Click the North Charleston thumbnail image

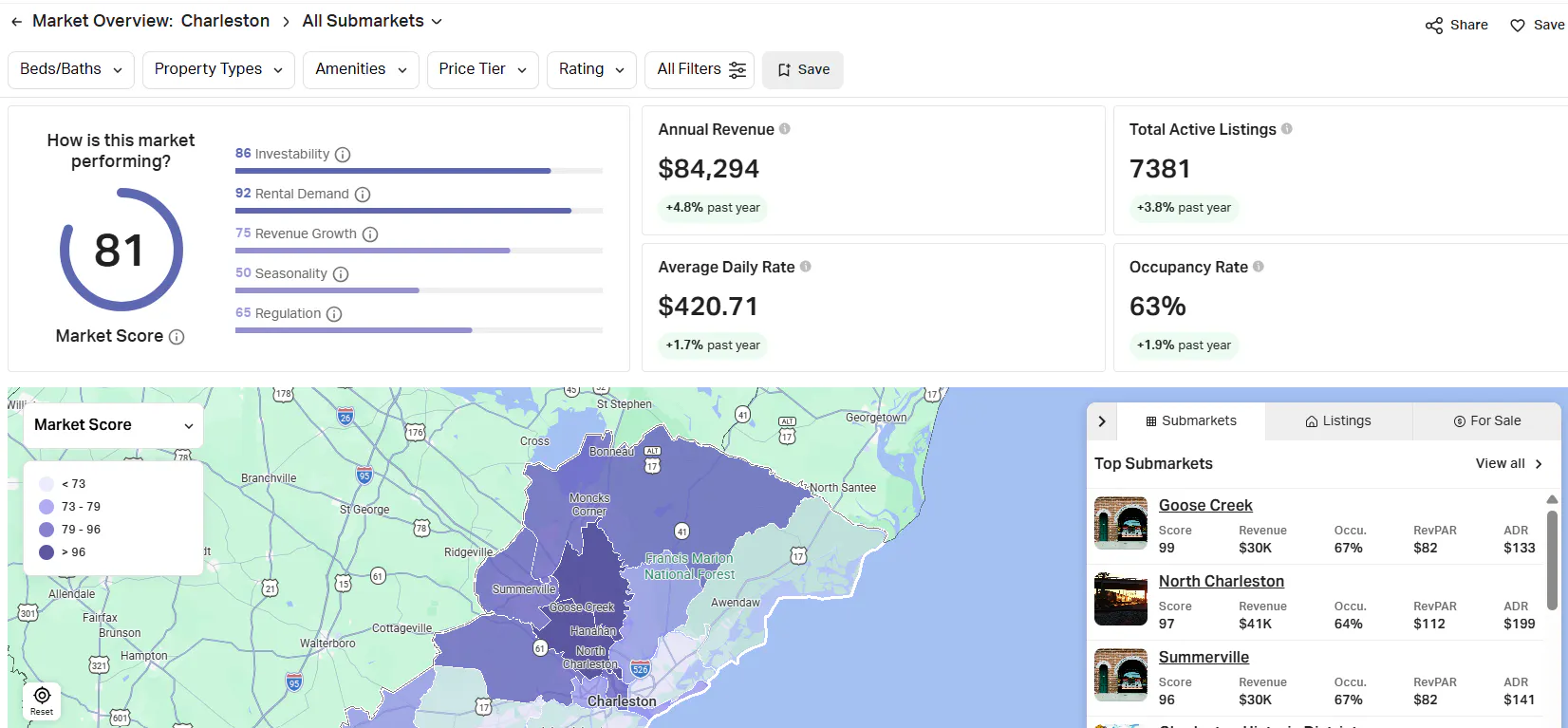click(1121, 599)
